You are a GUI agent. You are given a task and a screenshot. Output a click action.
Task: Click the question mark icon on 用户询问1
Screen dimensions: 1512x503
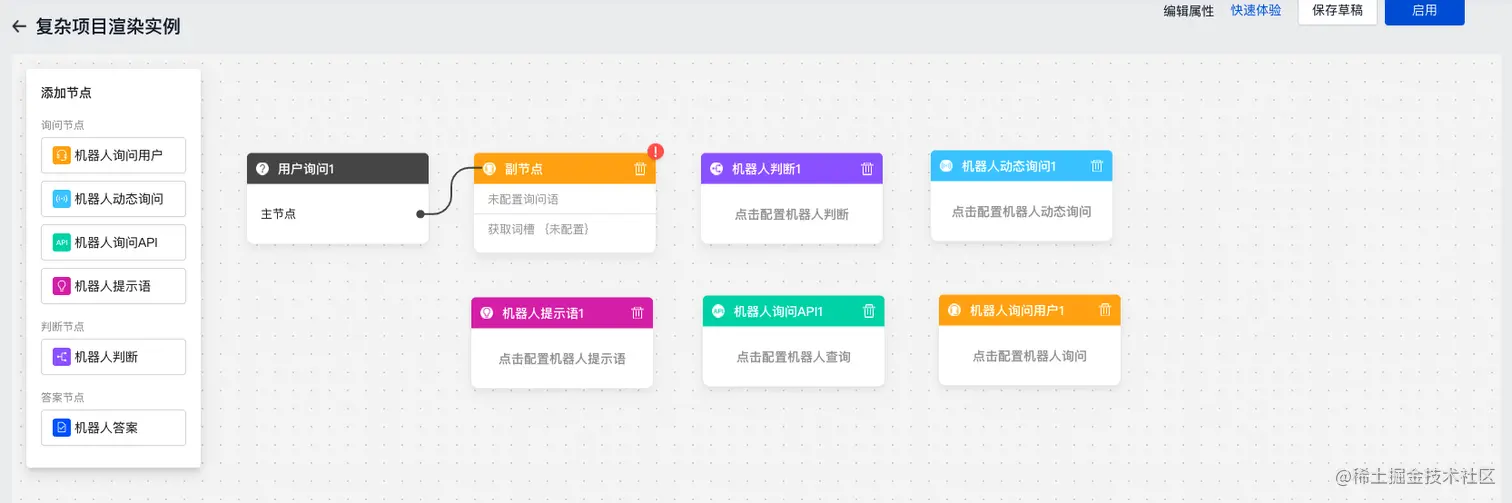pos(262,169)
